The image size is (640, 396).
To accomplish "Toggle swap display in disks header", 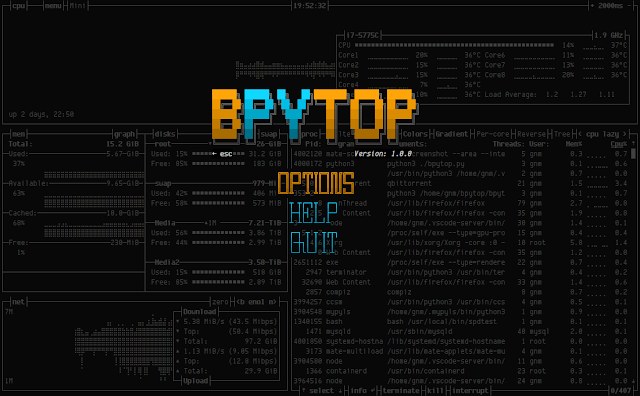I will (x=269, y=134).
